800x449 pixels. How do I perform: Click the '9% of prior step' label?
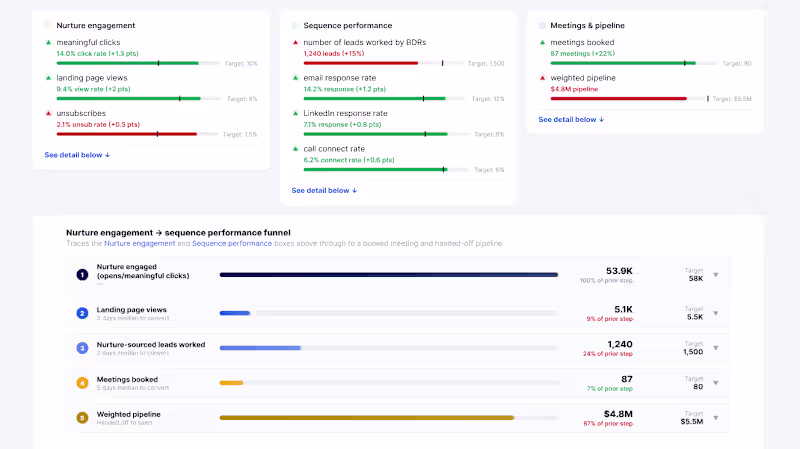tap(610, 319)
